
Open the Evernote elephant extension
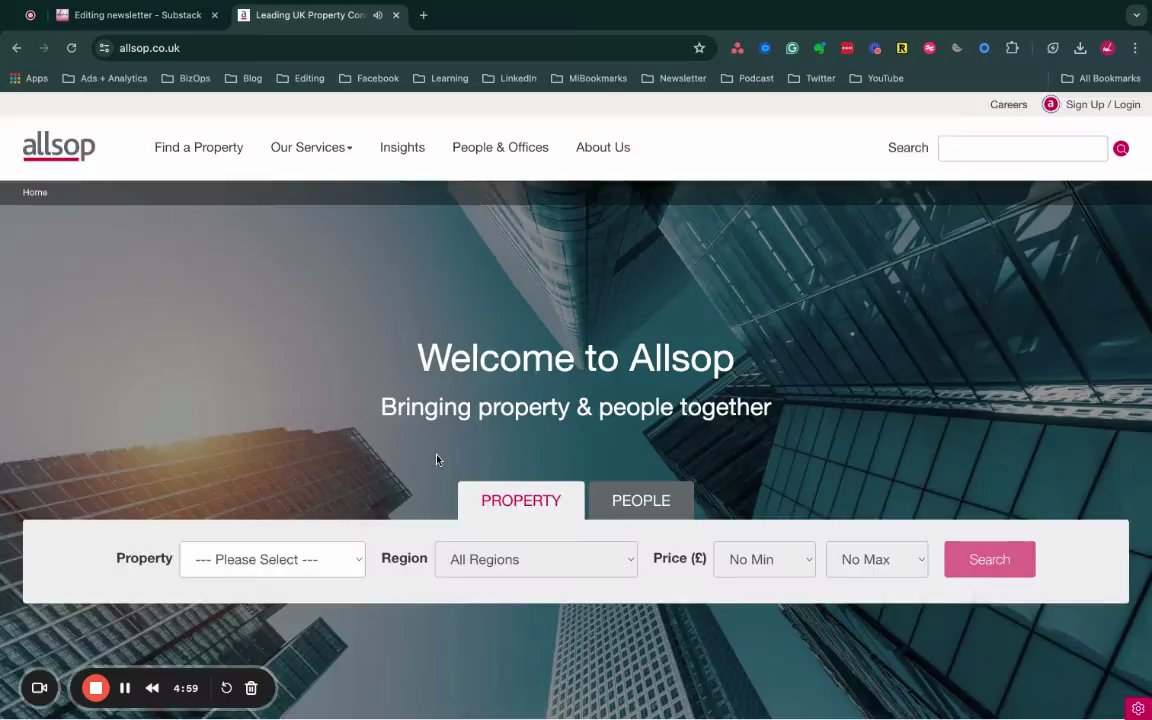point(819,48)
